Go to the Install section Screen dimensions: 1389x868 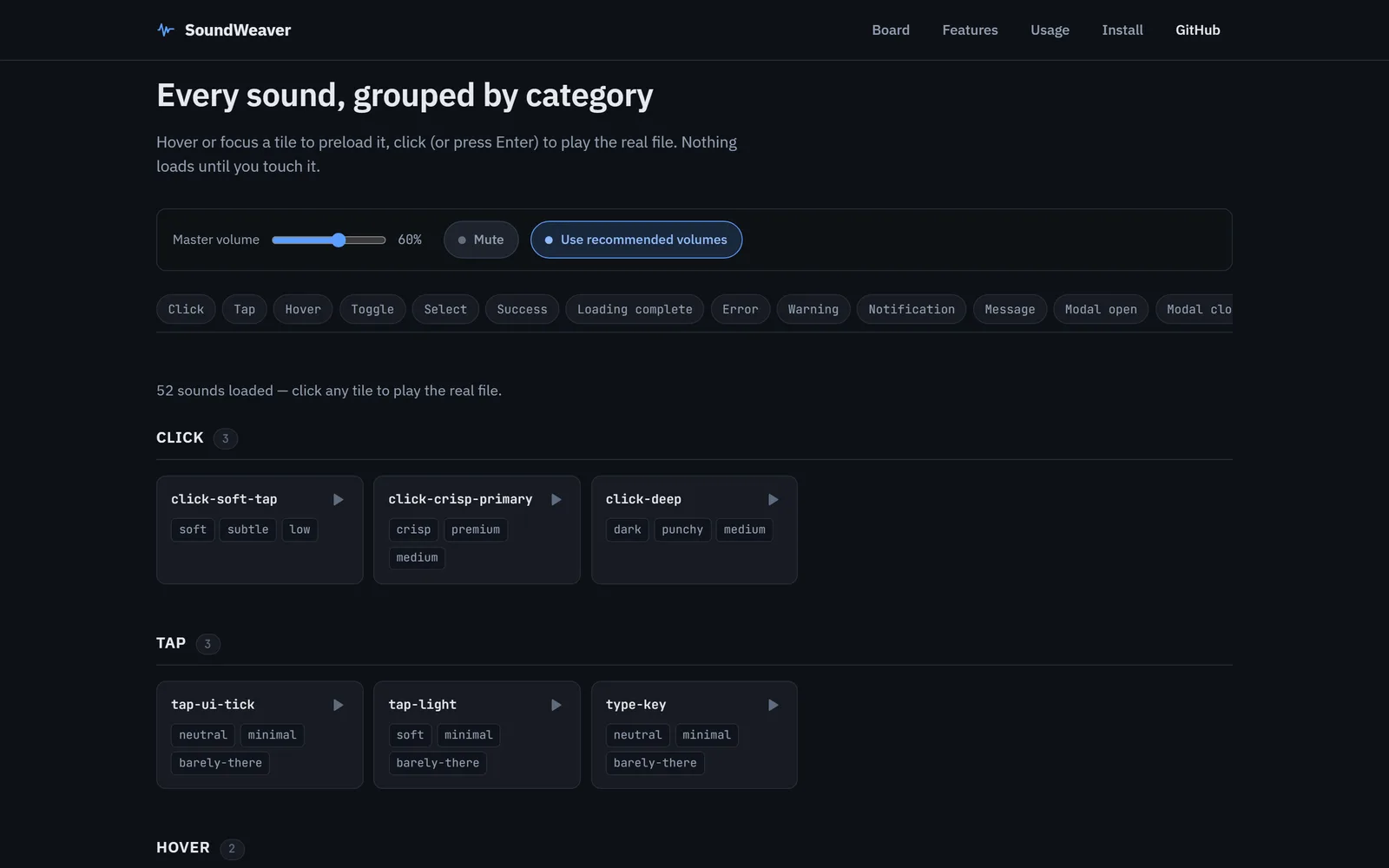coord(1122,30)
